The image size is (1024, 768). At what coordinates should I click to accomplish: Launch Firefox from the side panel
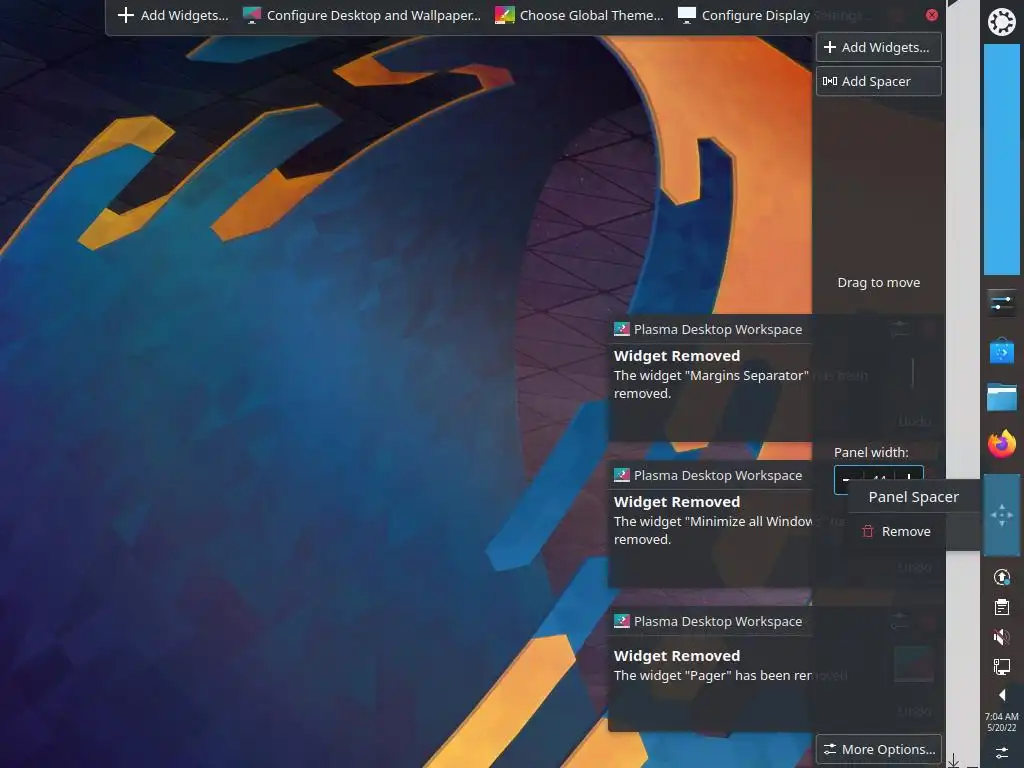1001,444
